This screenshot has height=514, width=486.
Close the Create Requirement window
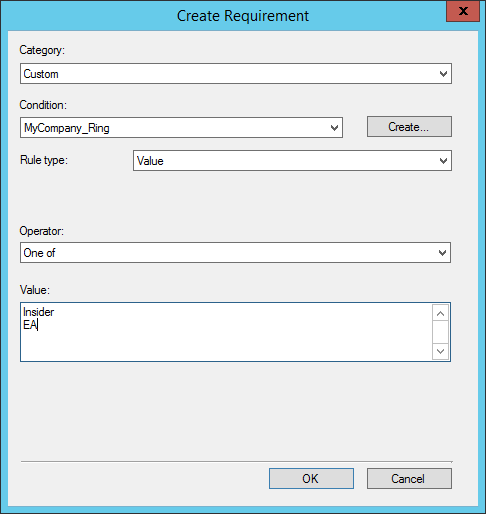coord(463,11)
